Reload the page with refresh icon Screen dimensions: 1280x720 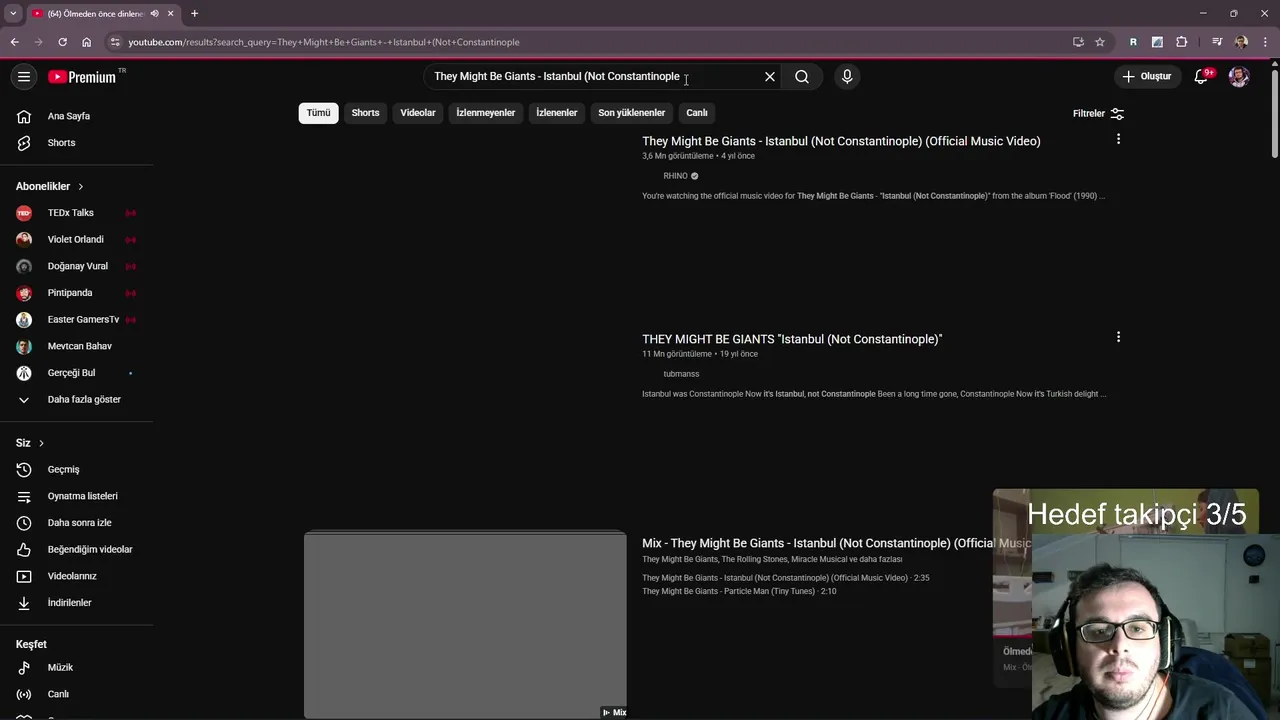click(62, 42)
